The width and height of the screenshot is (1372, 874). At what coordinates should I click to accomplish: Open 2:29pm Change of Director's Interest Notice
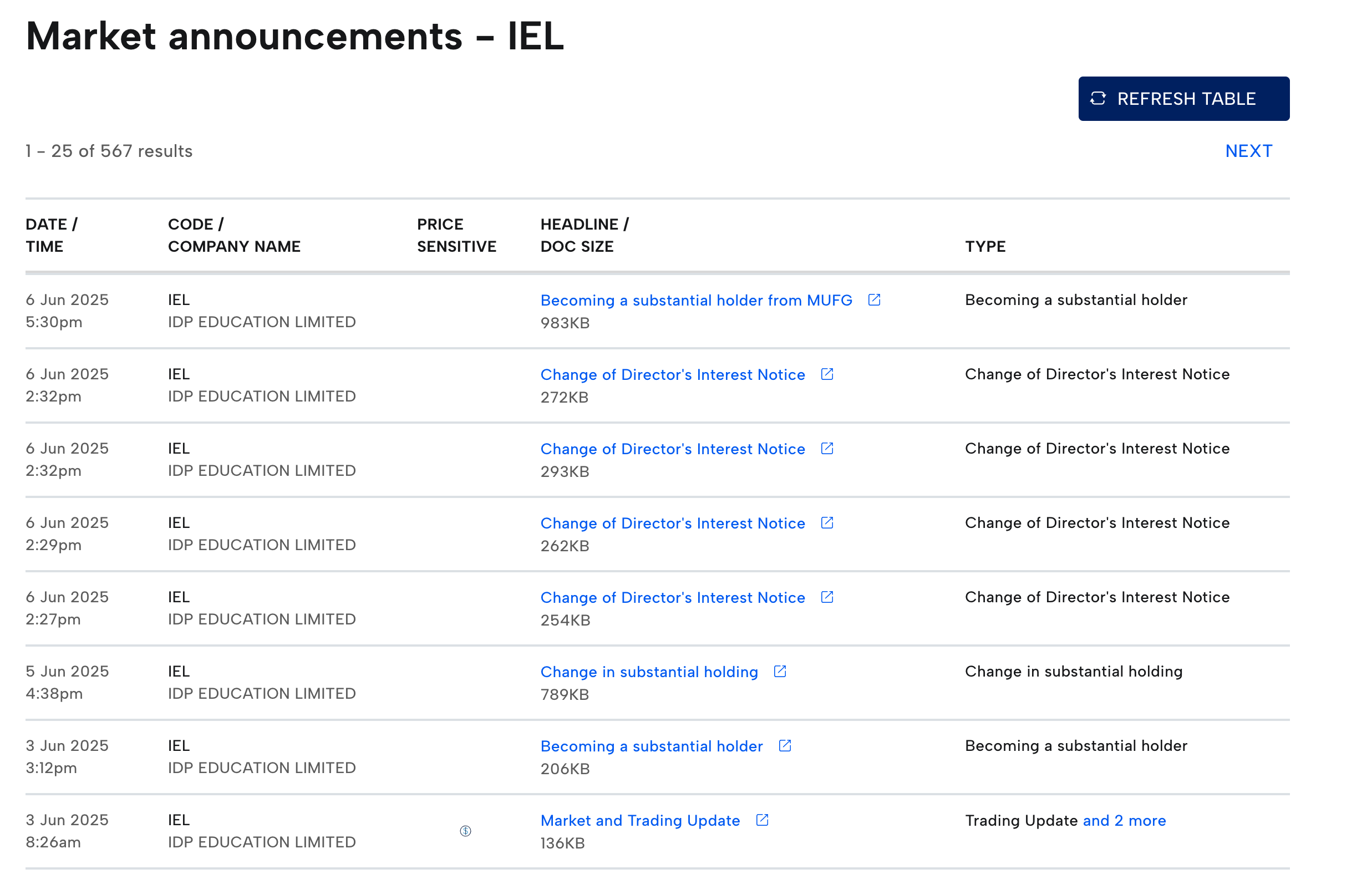(x=672, y=523)
